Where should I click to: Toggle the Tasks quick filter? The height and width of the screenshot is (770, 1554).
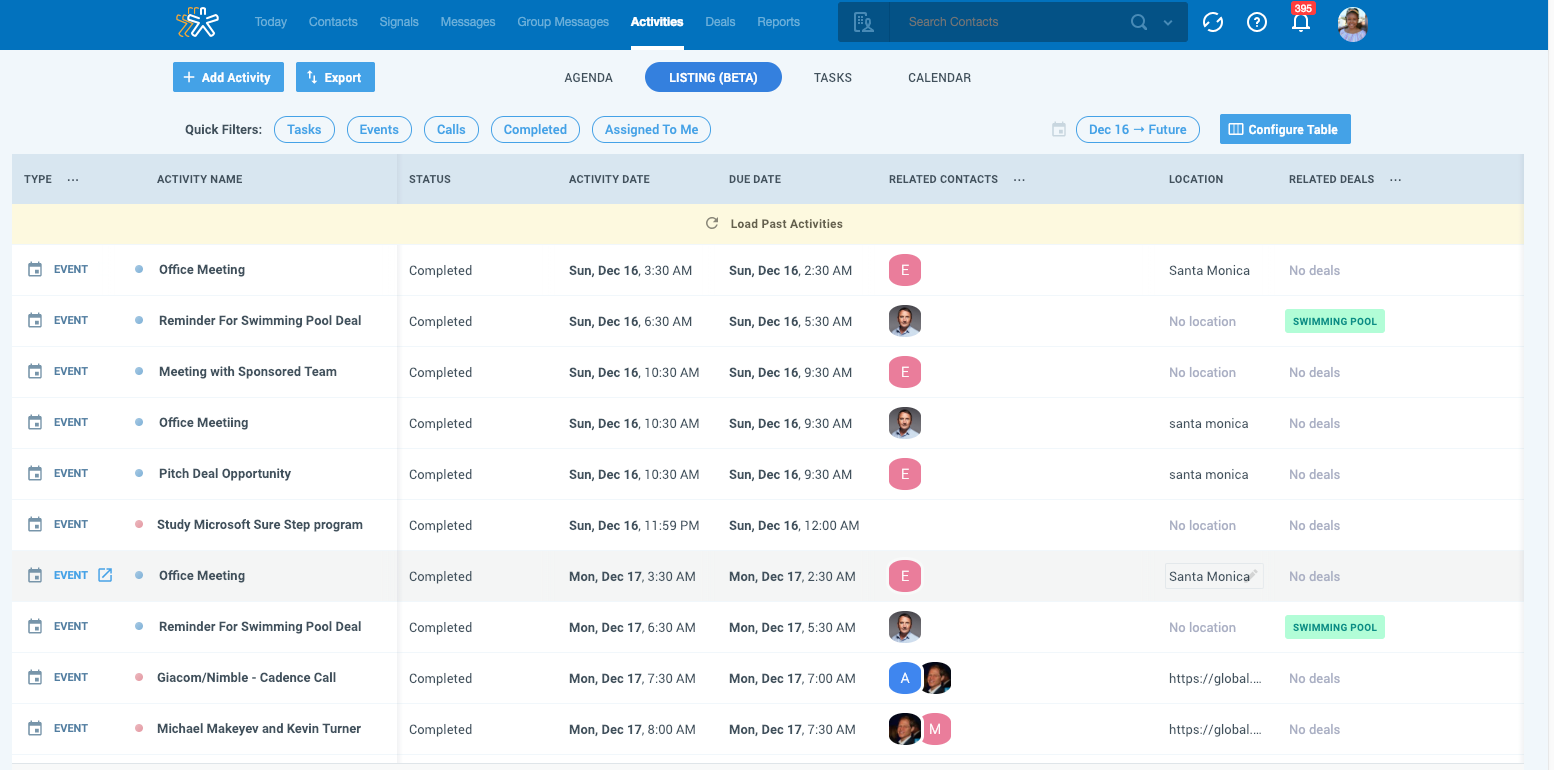click(304, 129)
